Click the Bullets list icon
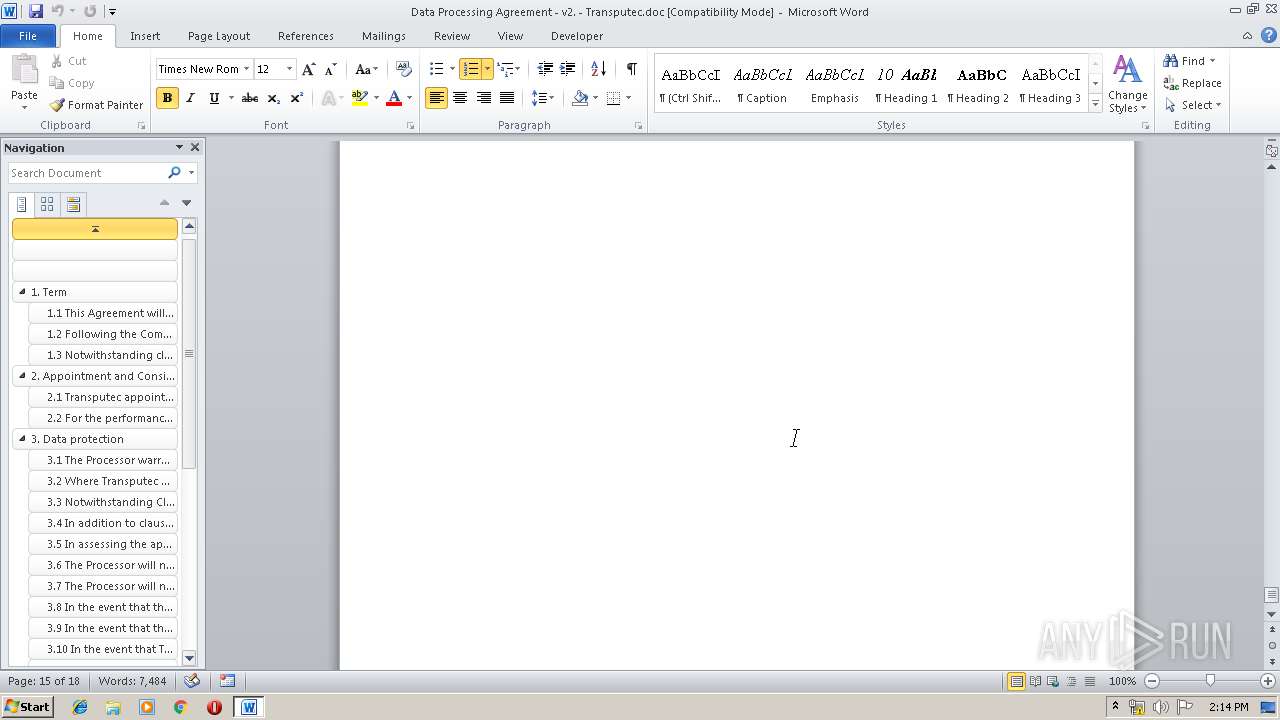 (436, 69)
